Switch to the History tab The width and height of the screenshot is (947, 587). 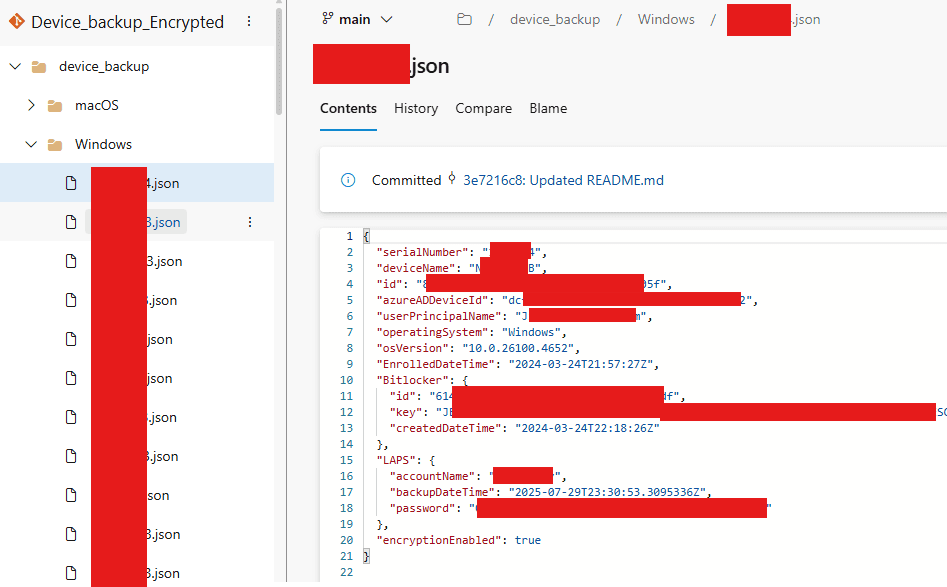tap(416, 108)
